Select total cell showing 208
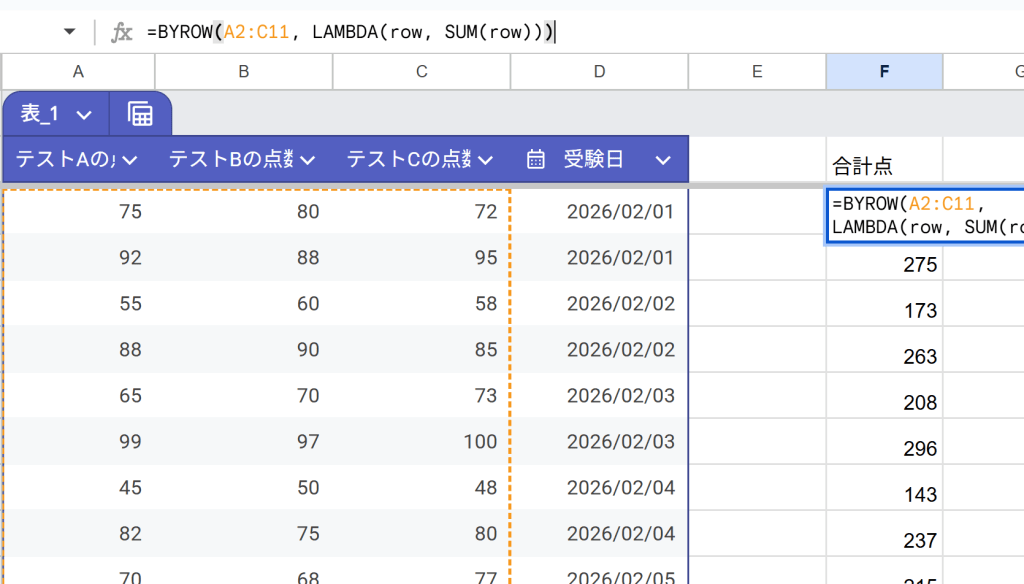 884,396
